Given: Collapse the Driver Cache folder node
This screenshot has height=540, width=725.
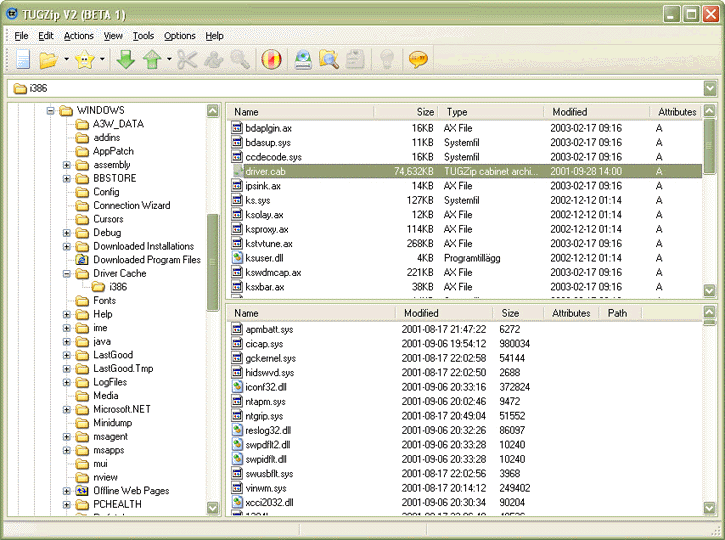Looking at the screenshot, I should (67, 274).
